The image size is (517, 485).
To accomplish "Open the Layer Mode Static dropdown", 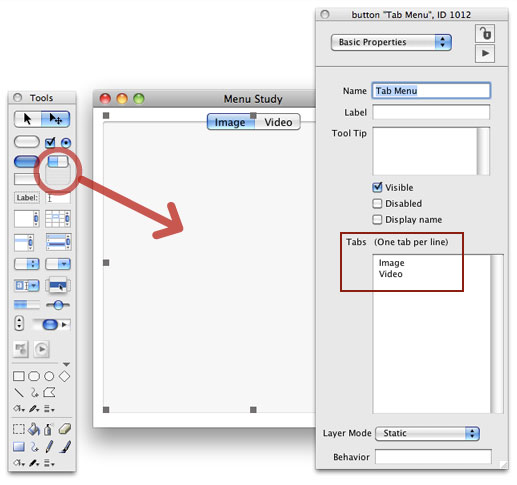I will click(427, 433).
